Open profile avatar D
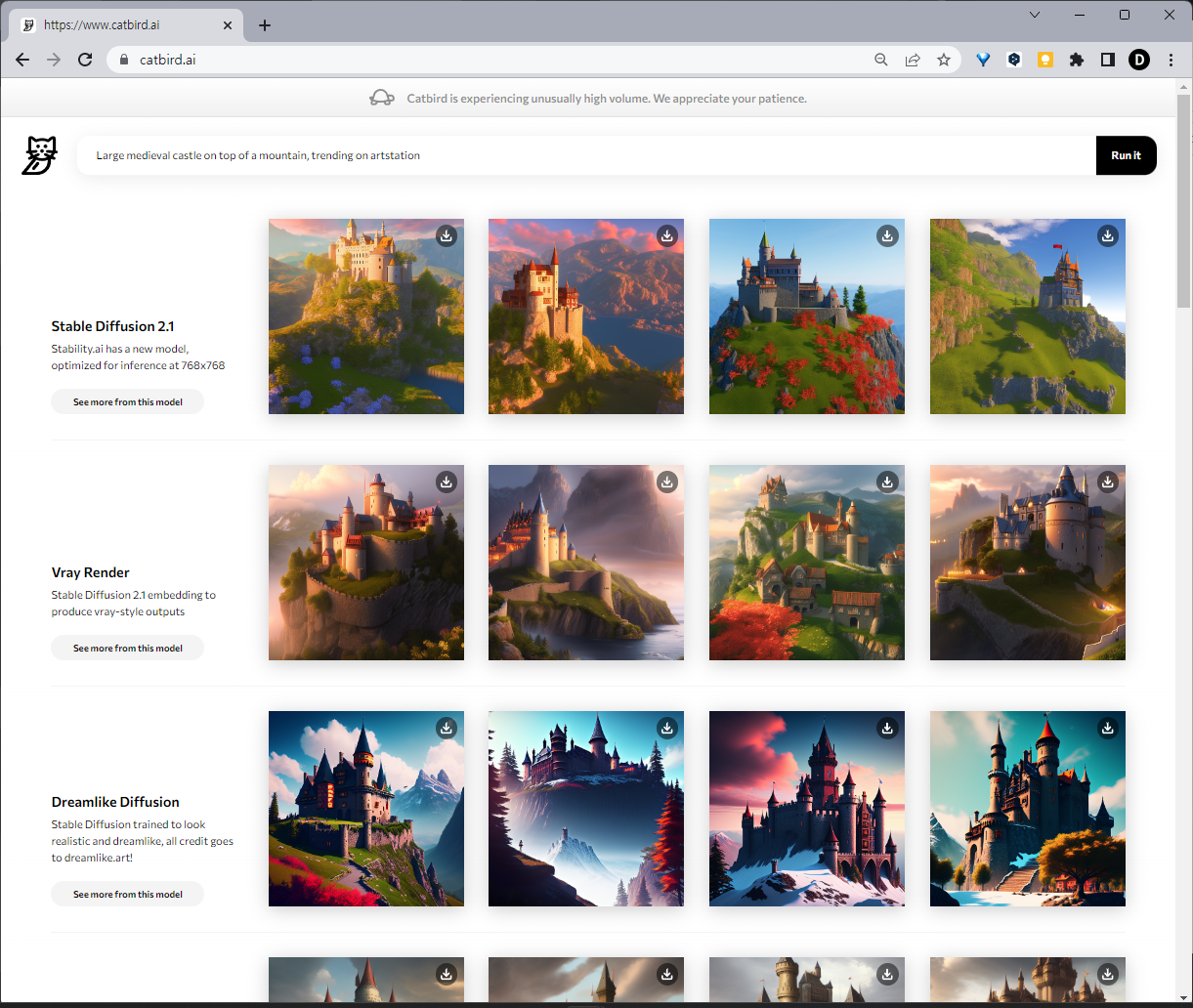Viewport: 1193px width, 1008px height. [1139, 60]
